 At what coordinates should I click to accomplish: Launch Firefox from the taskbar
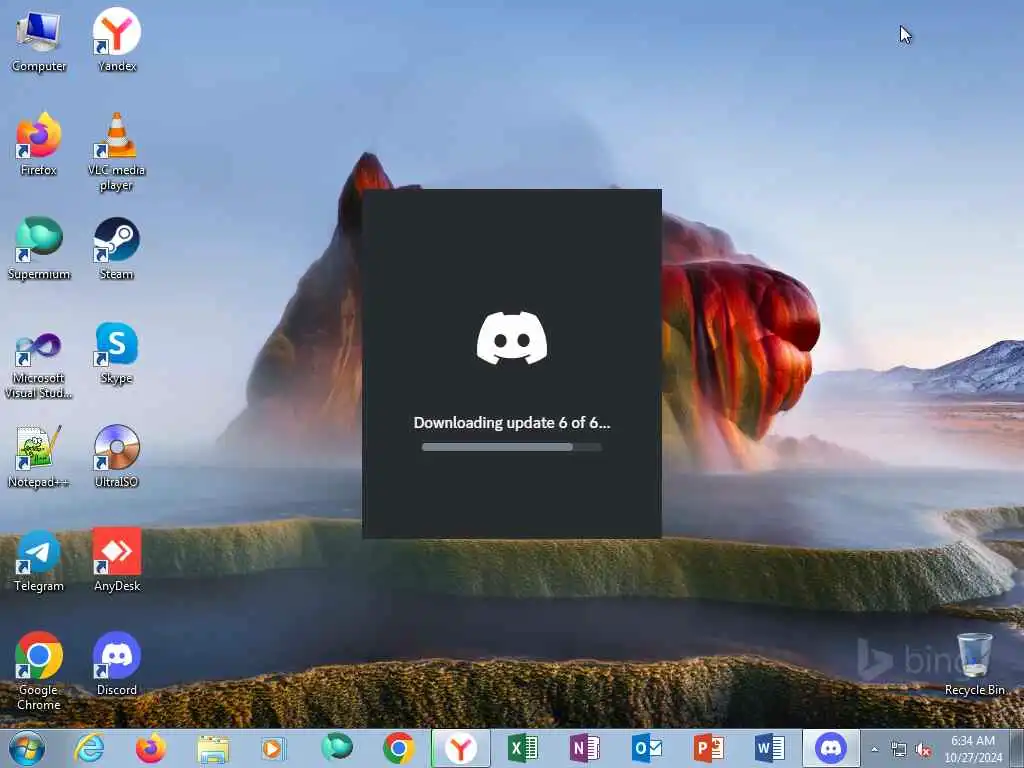pos(150,748)
